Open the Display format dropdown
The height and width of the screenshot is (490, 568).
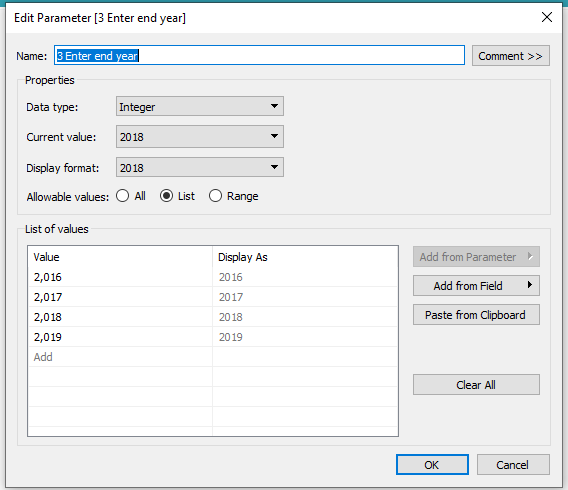(200, 167)
